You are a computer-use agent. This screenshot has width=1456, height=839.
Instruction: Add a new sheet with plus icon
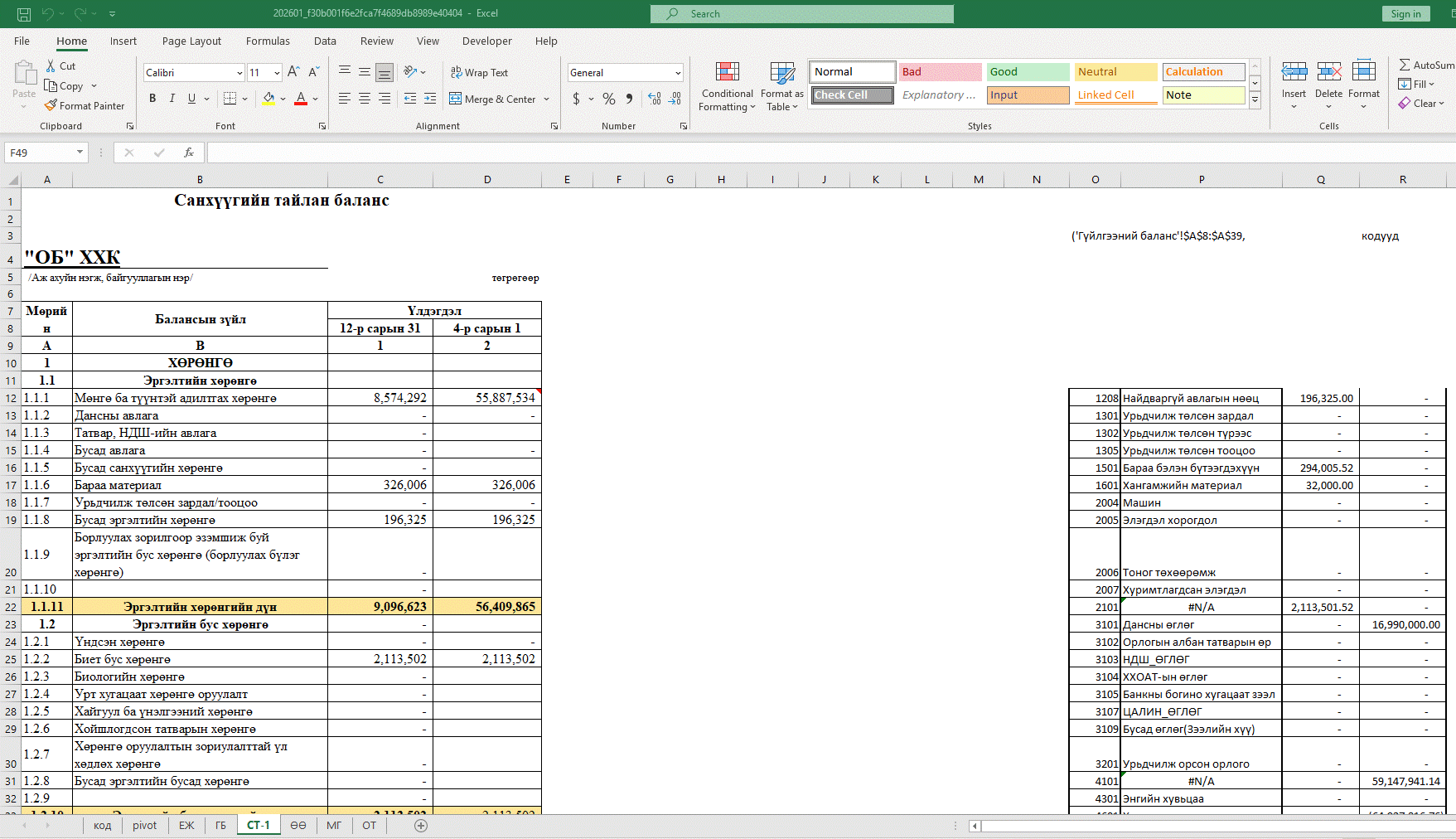coord(421,825)
